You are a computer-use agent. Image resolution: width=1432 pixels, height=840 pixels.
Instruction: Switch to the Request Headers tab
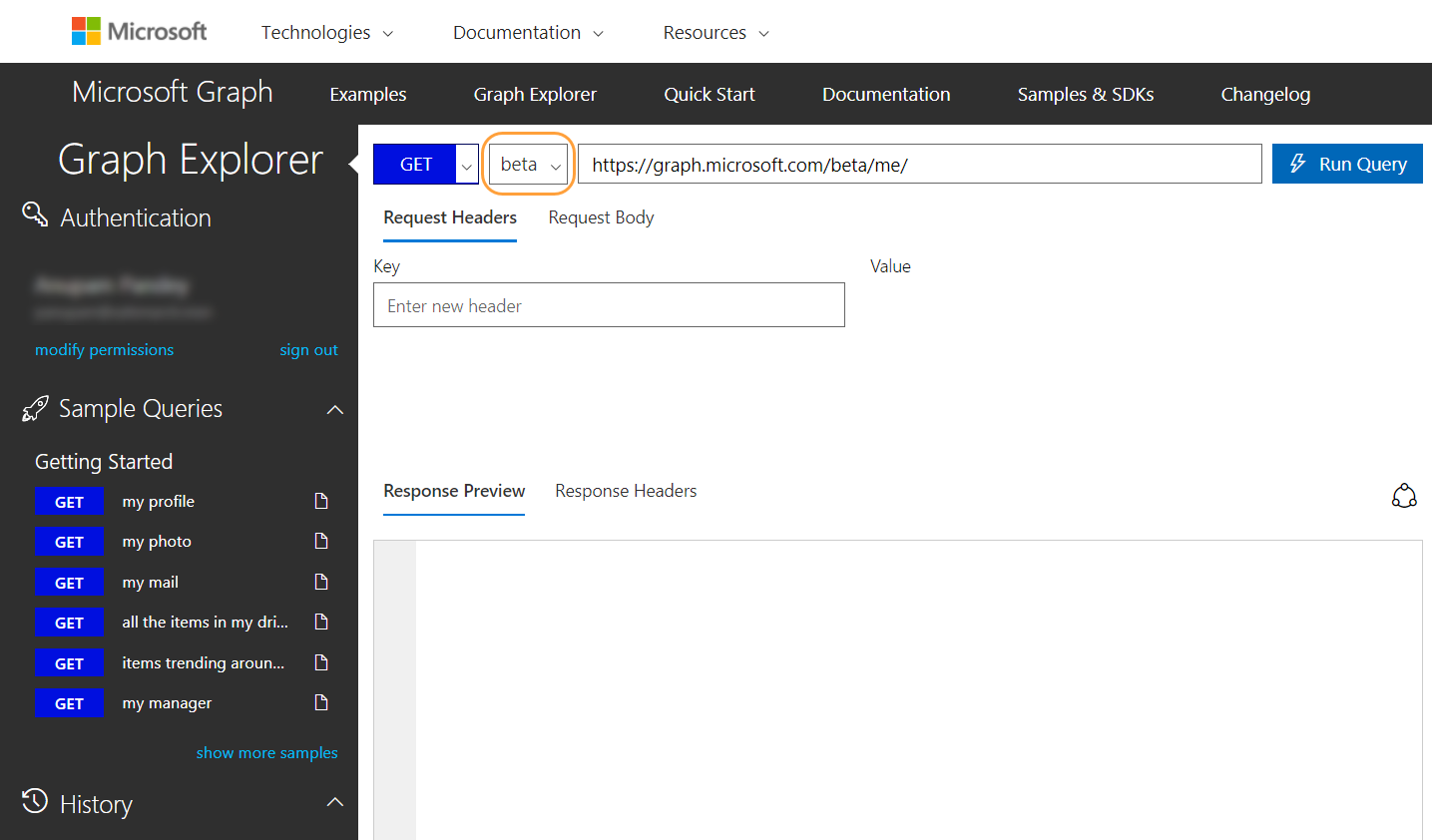tap(450, 217)
